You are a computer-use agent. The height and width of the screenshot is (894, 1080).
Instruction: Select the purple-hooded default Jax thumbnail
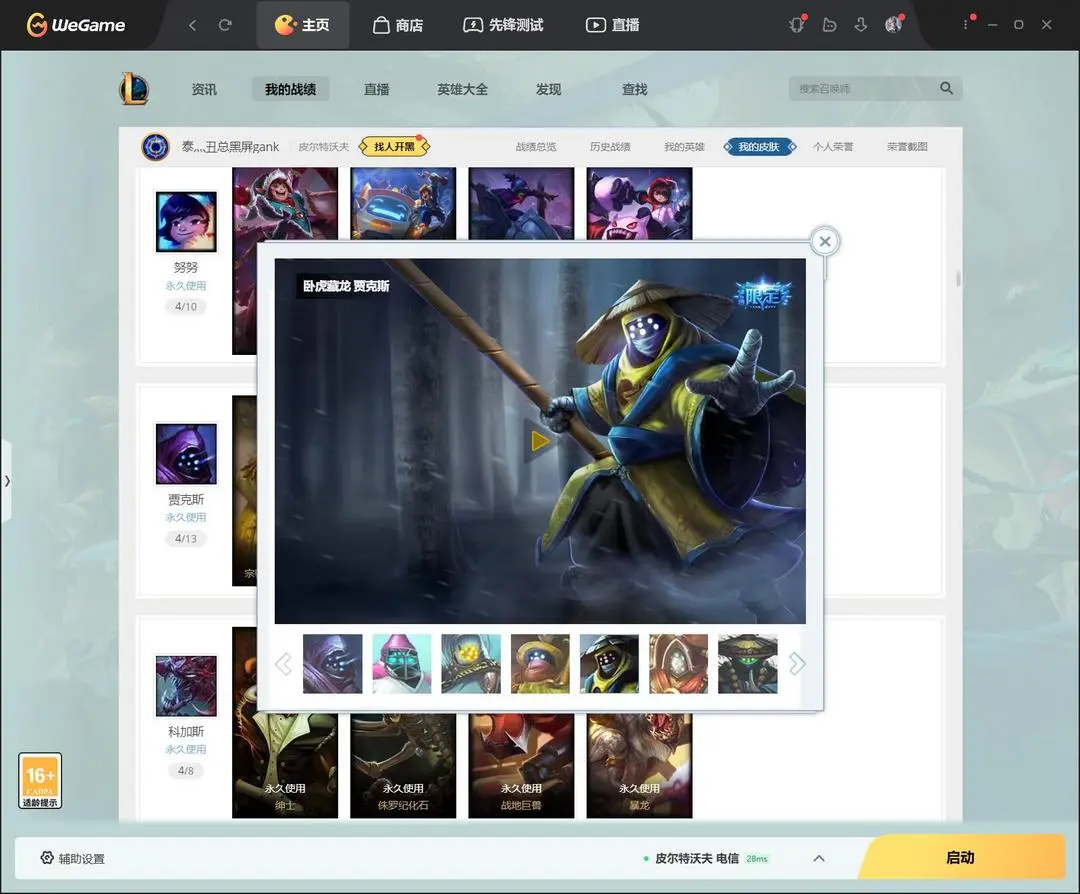coord(333,664)
